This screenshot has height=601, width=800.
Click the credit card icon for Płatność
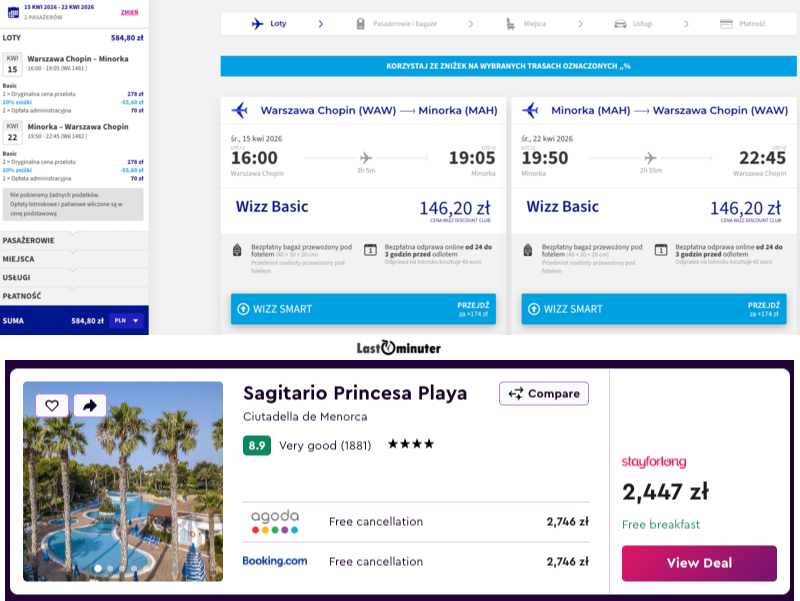click(727, 24)
